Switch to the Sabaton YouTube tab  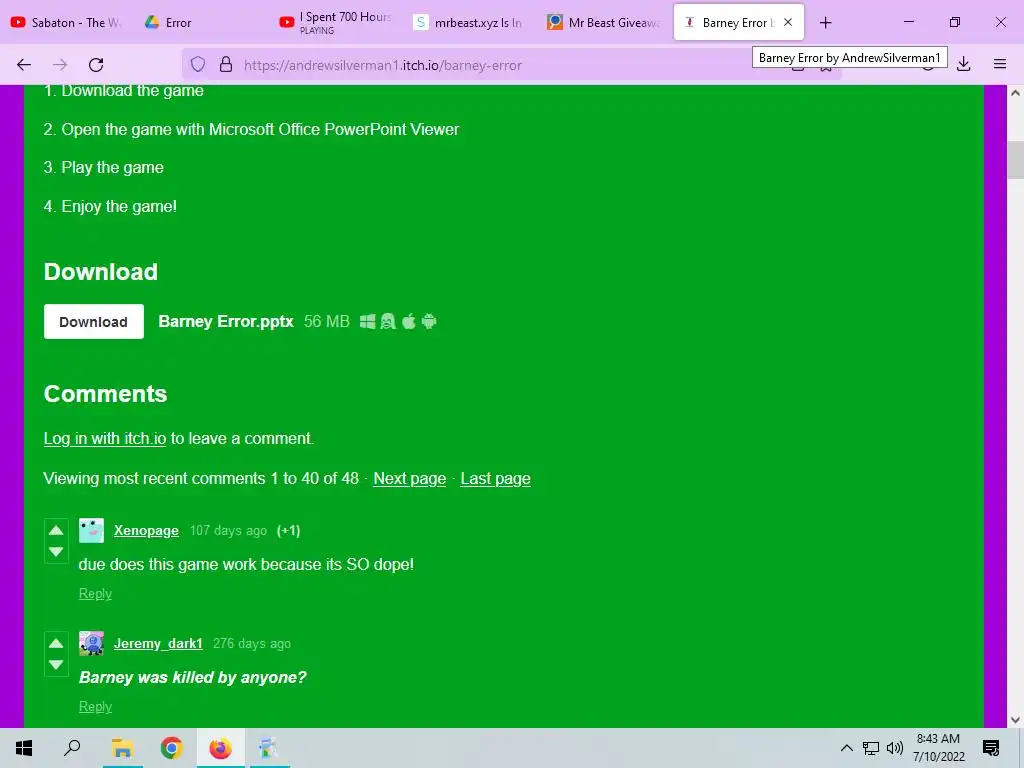(x=66, y=22)
